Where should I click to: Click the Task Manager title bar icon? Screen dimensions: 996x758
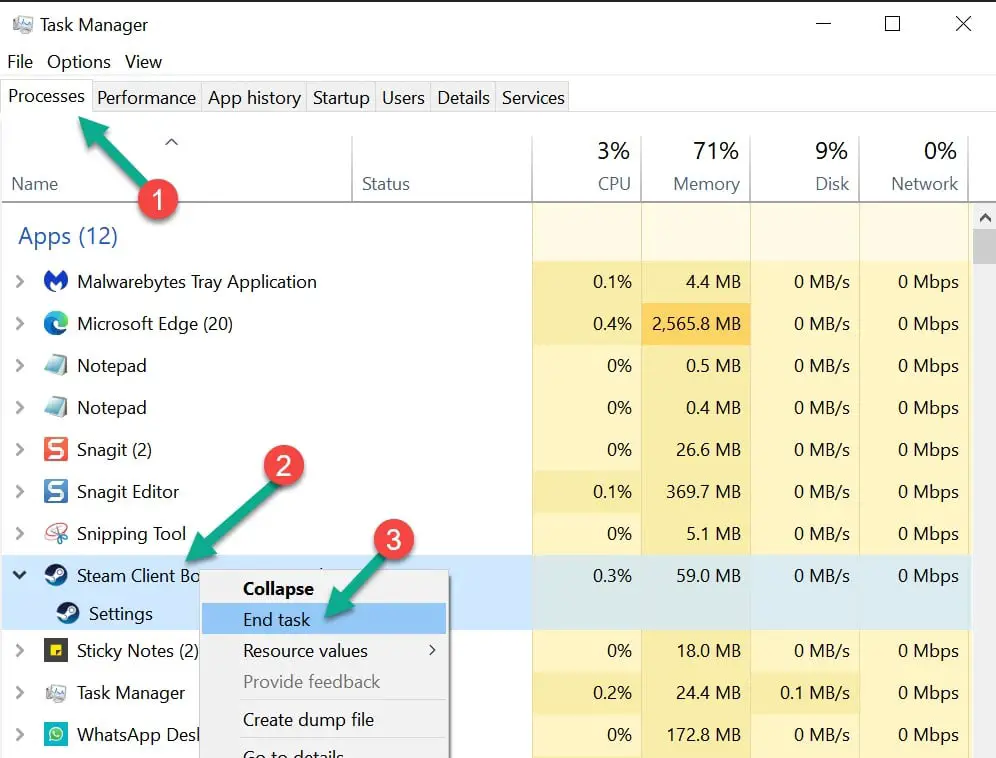[x=22, y=25]
